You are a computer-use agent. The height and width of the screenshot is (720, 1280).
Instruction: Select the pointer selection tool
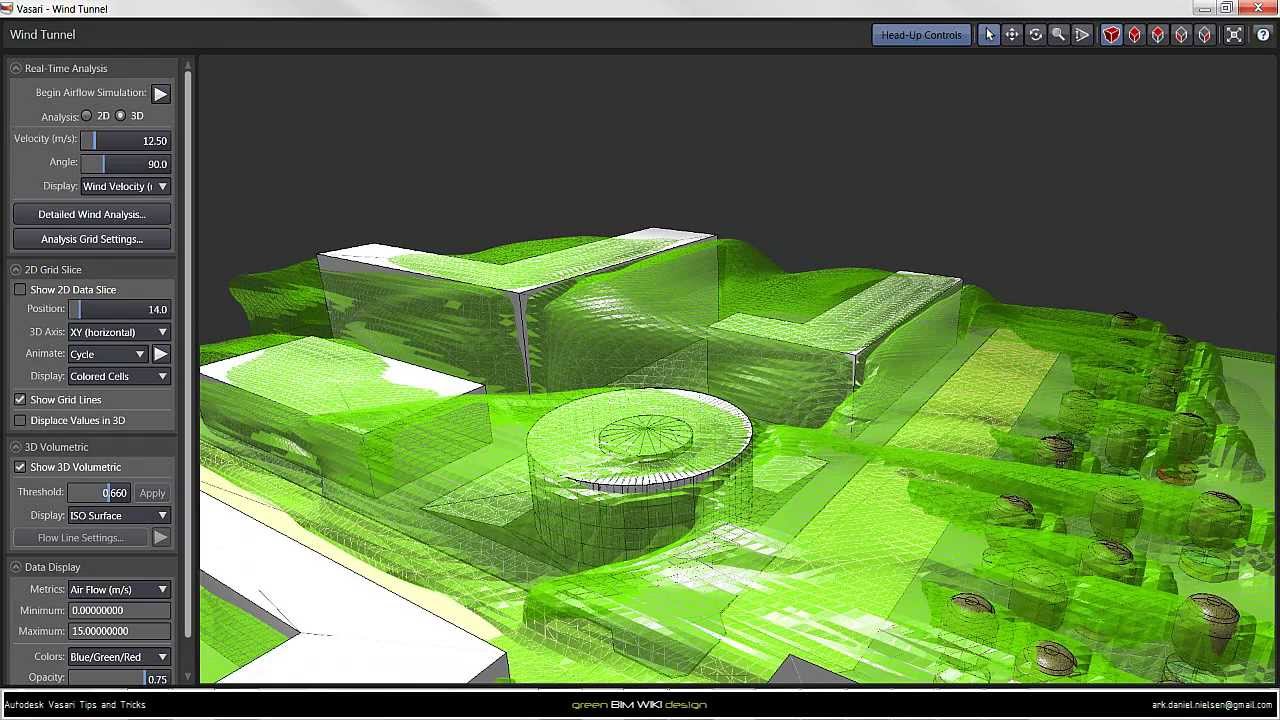click(x=989, y=35)
